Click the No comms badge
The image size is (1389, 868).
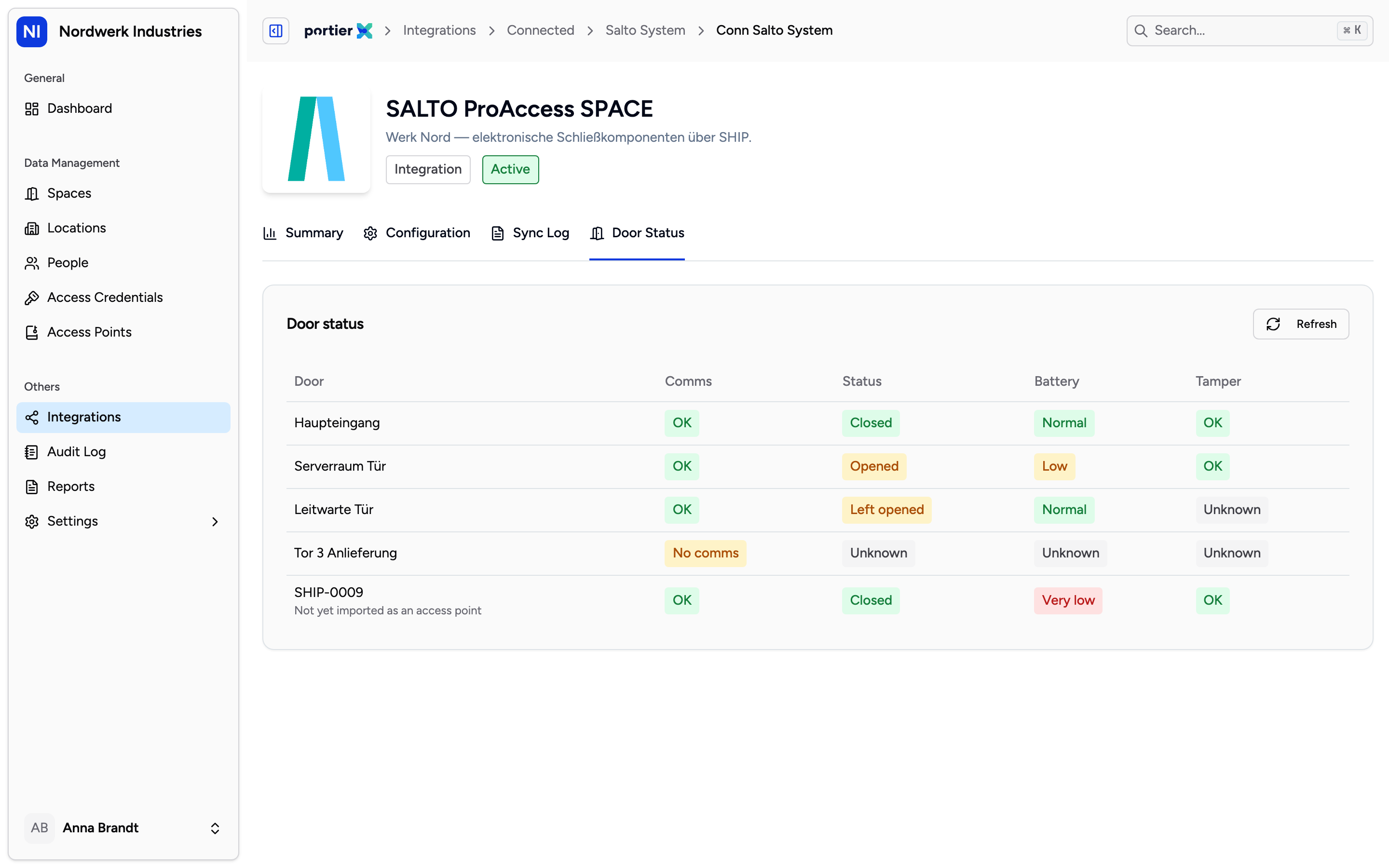pyautogui.click(x=706, y=554)
